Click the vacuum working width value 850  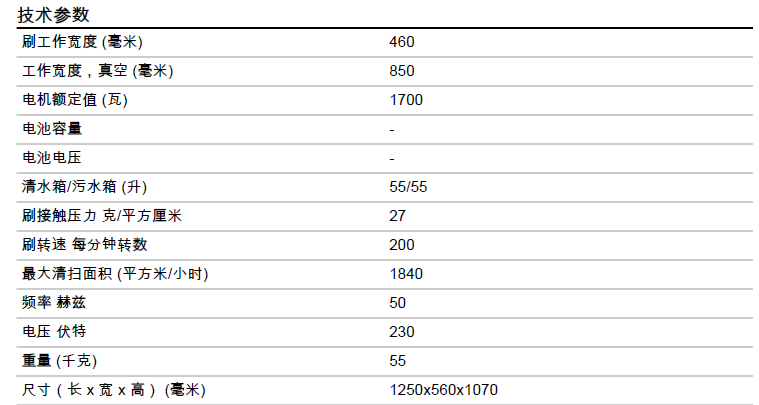point(401,71)
